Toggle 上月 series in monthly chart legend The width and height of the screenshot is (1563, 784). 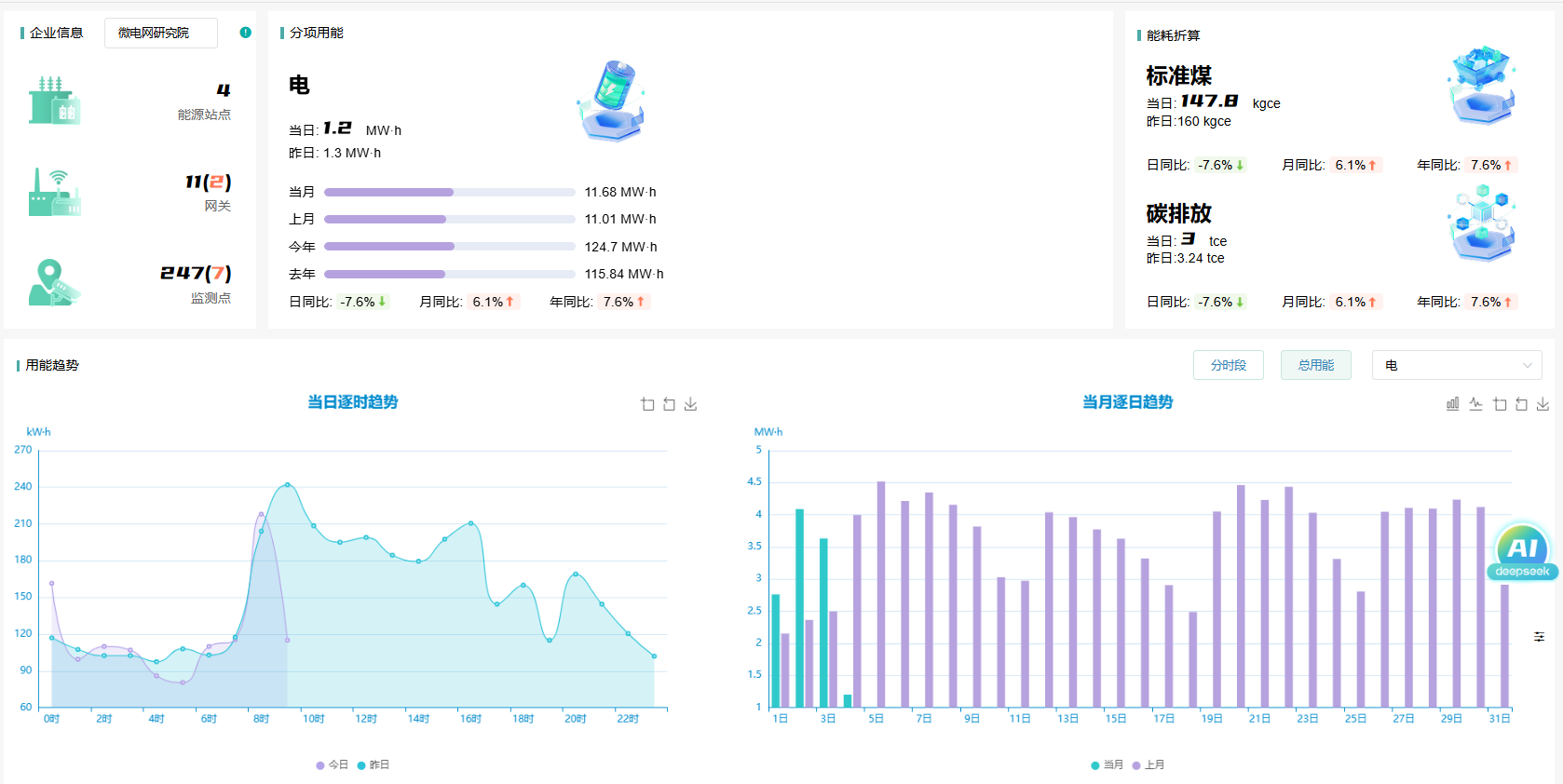pyautogui.click(x=1148, y=764)
